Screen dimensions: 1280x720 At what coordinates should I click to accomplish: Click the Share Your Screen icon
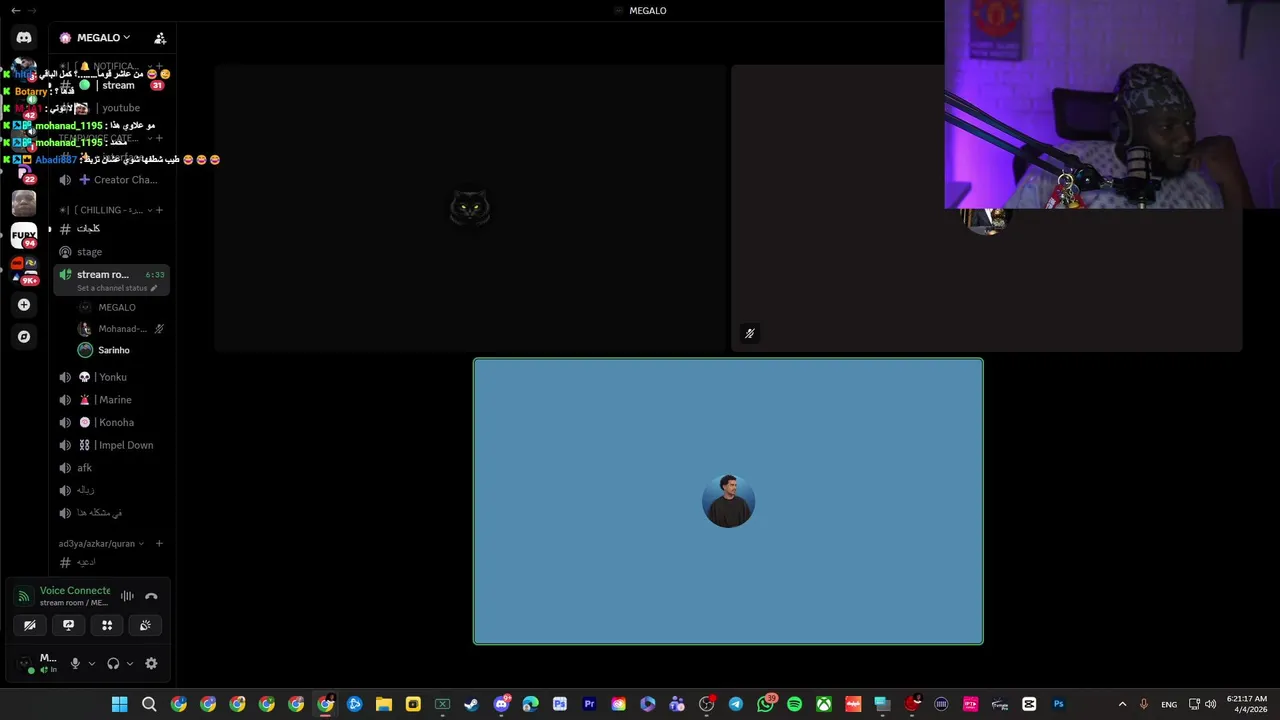[68, 625]
